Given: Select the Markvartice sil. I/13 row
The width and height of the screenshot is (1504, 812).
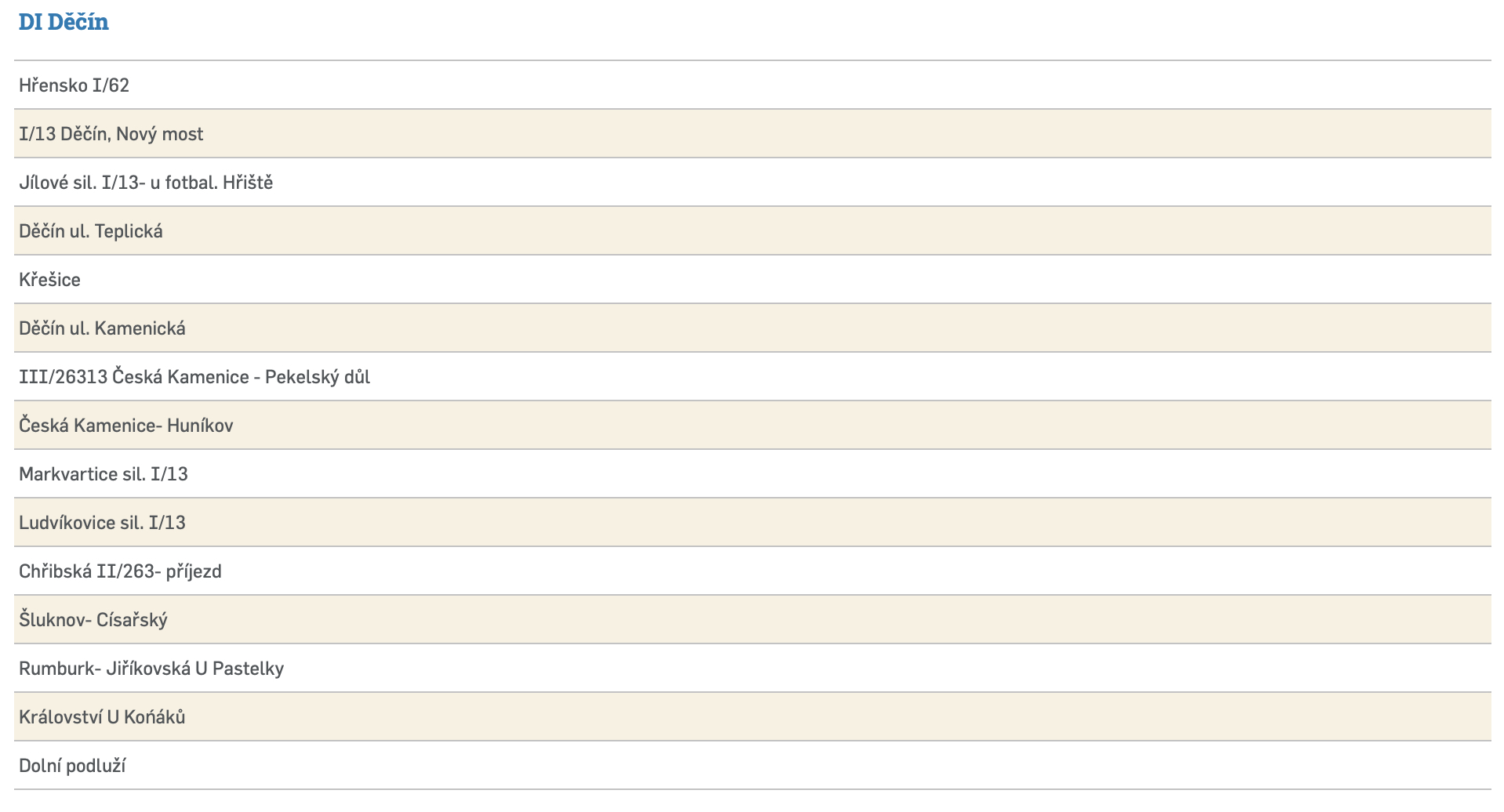Looking at the screenshot, I should [x=104, y=474].
